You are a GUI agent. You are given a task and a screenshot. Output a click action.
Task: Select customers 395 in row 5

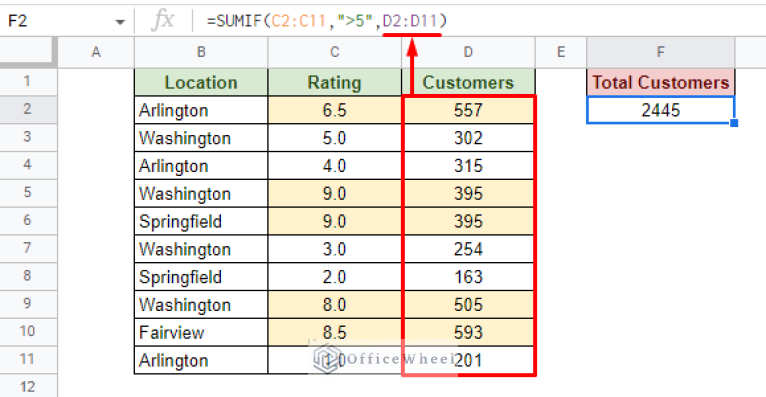(x=468, y=193)
